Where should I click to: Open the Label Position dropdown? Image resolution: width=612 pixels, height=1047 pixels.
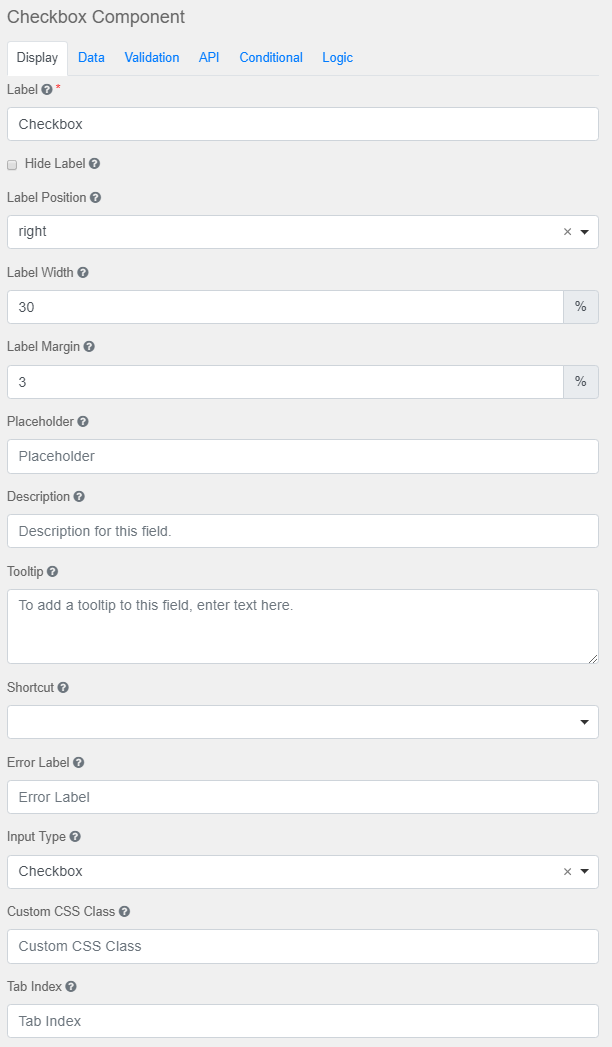pos(584,231)
